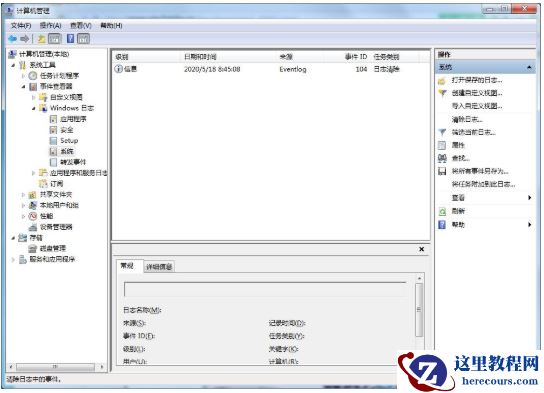
Task: Expand the 服务和应用程序 tree node
Action: coord(13,259)
